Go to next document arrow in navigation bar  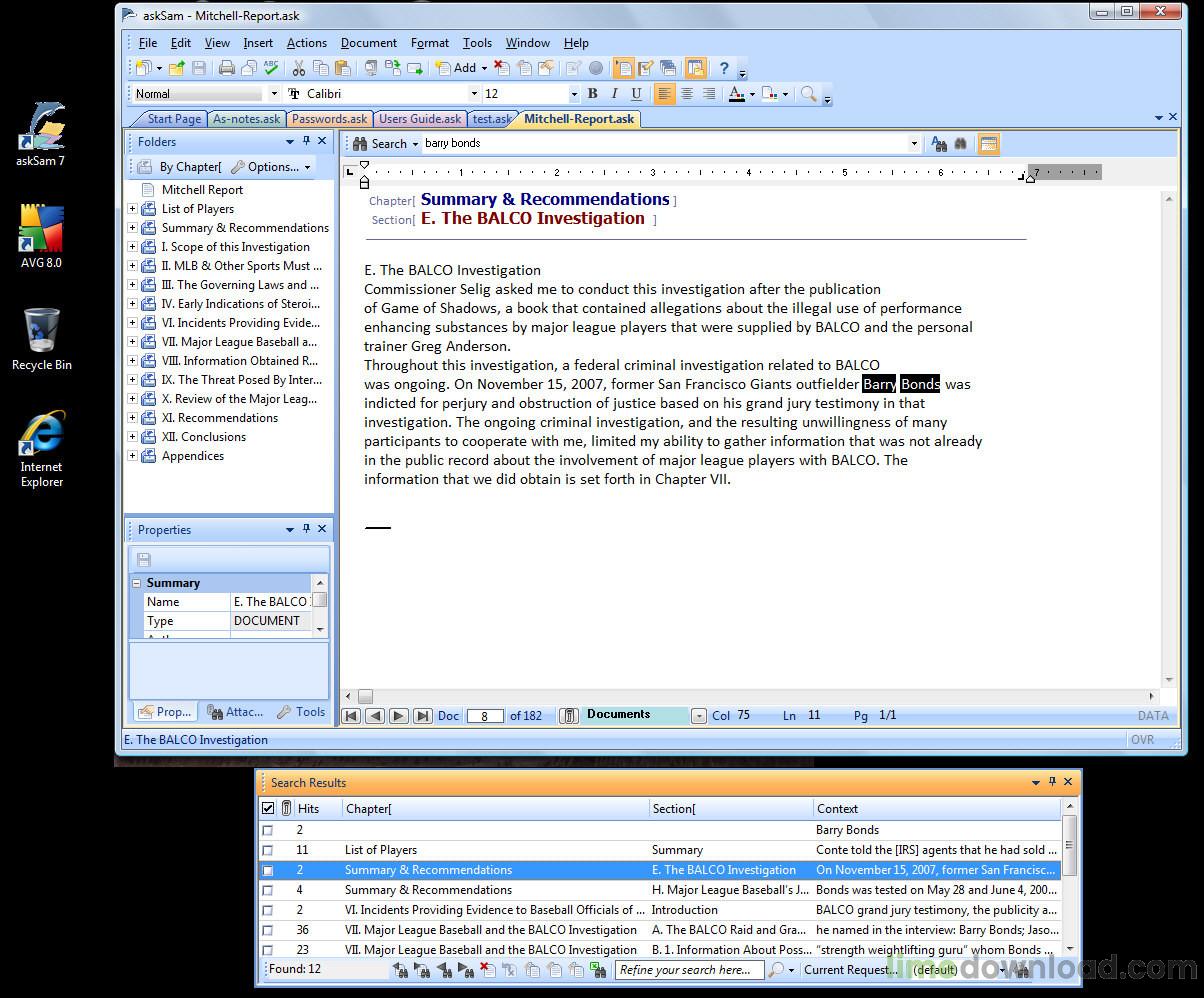pos(398,715)
